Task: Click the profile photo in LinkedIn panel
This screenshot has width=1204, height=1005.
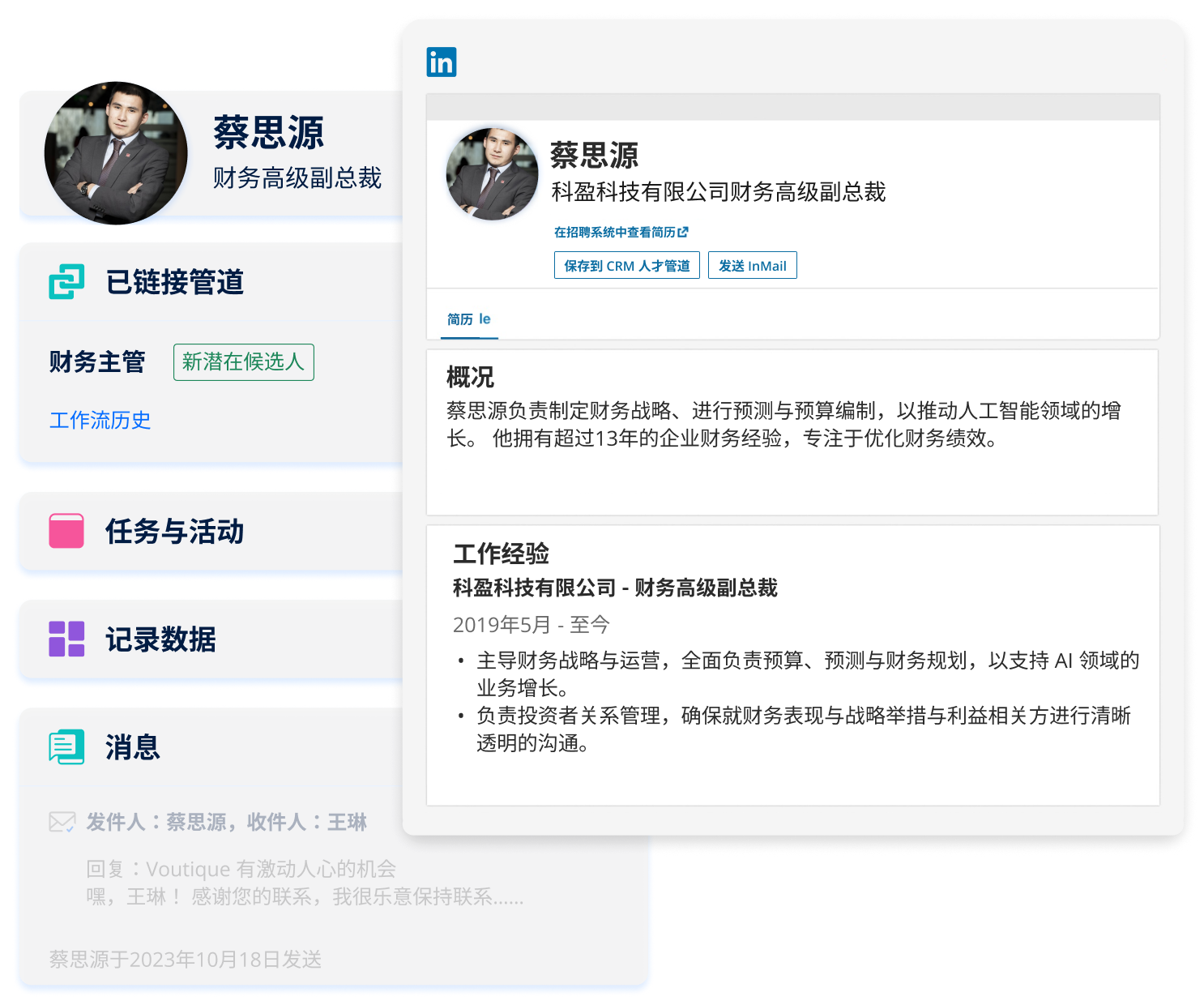Action: pos(492,173)
